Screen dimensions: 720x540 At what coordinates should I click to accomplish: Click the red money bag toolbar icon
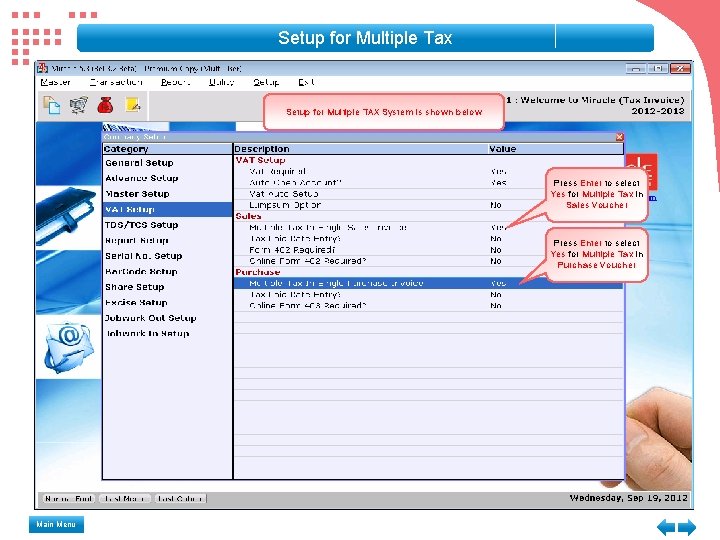click(x=105, y=105)
